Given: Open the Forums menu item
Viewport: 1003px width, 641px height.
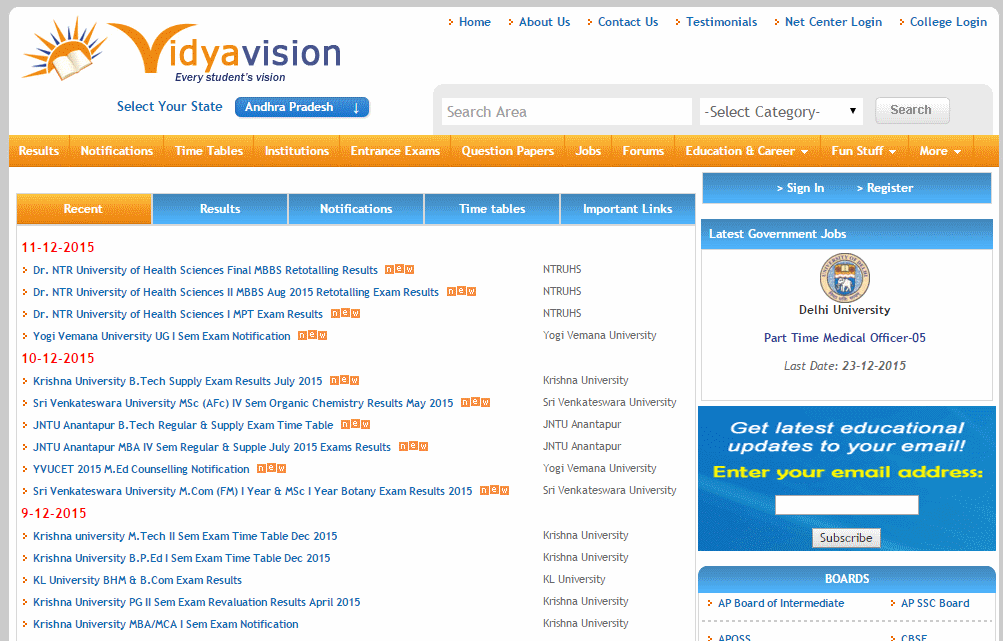Looking at the screenshot, I should [x=643, y=151].
